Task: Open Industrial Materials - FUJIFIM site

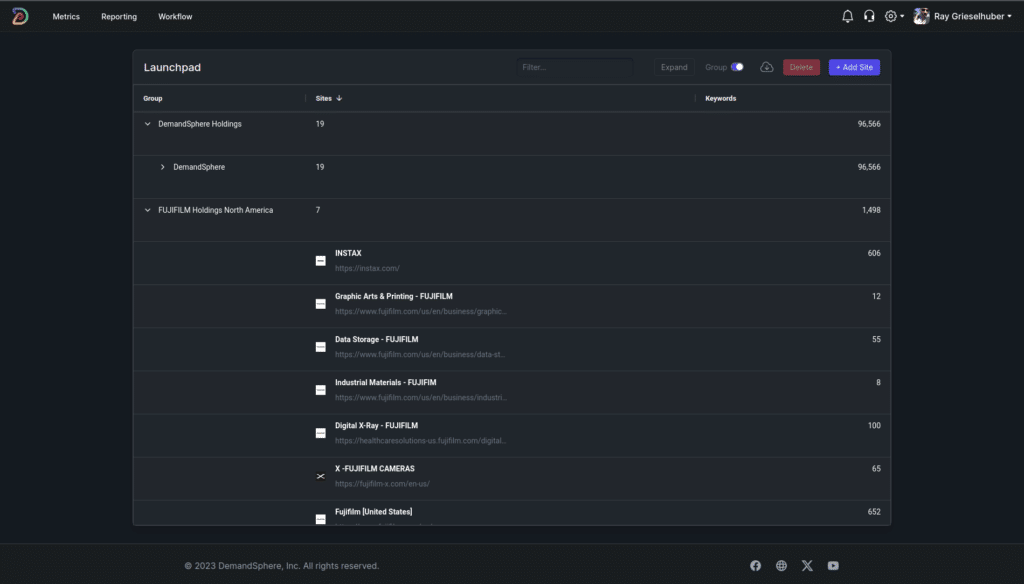Action: (385, 383)
